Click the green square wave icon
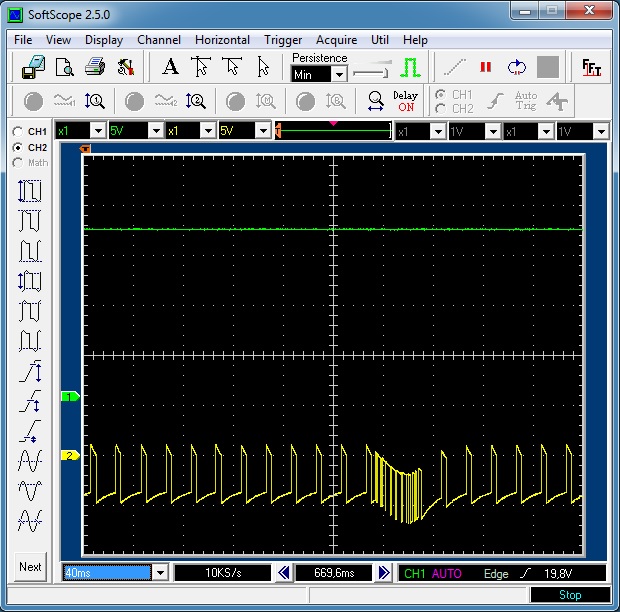620x612 pixels. 410,67
